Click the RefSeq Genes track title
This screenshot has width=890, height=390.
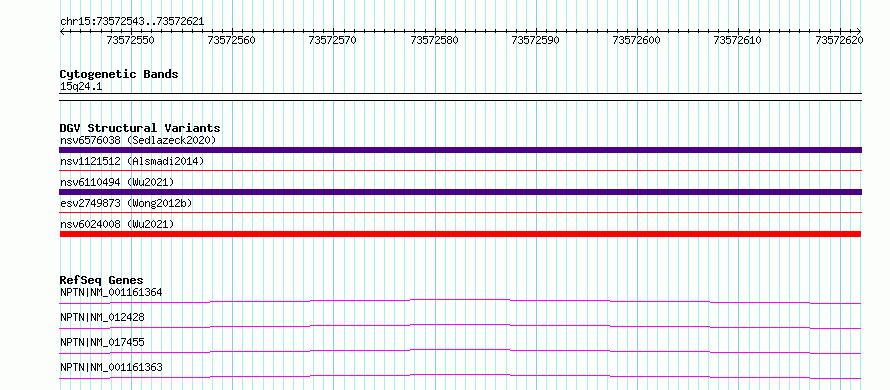102,280
